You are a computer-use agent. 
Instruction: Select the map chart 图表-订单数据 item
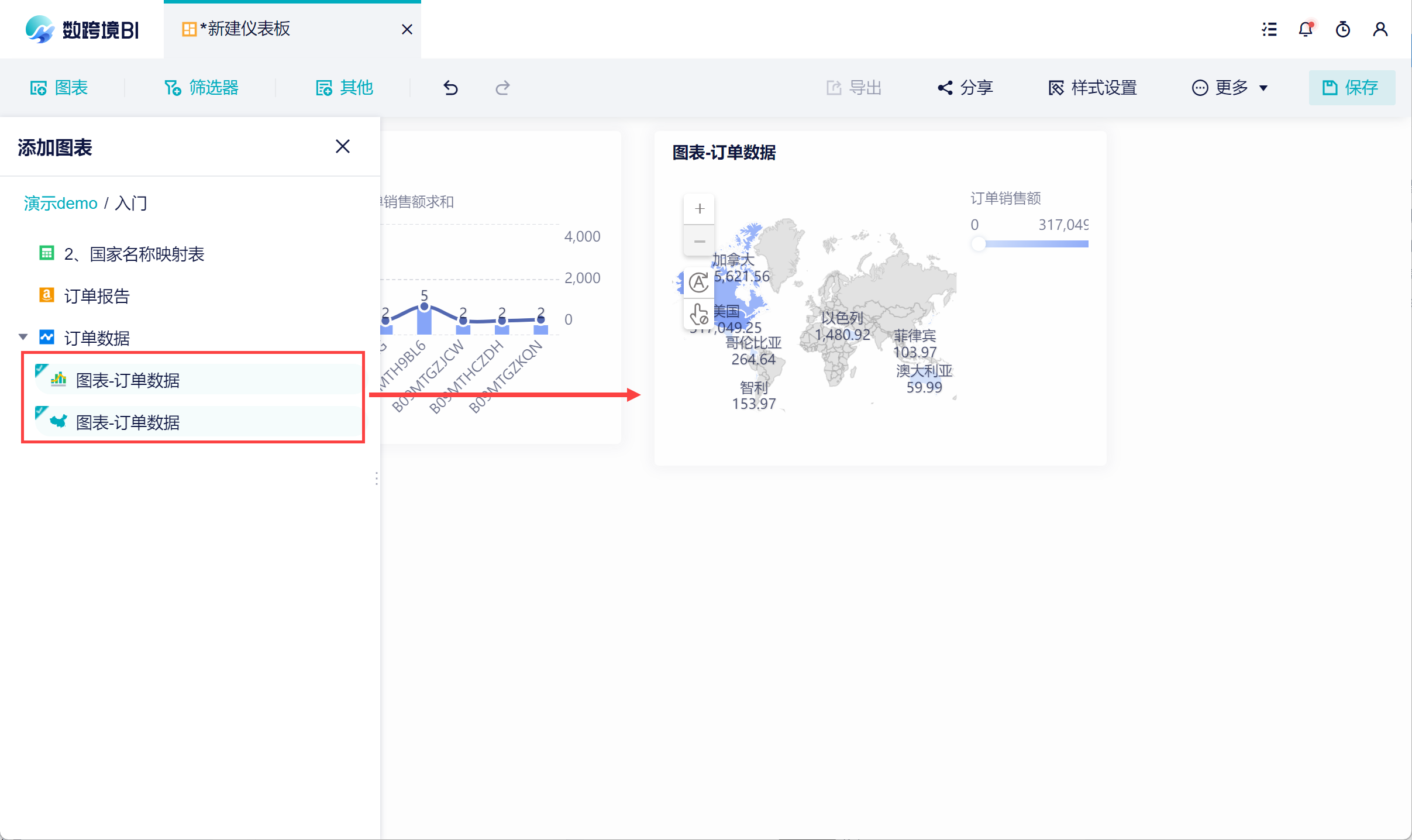[x=128, y=422]
